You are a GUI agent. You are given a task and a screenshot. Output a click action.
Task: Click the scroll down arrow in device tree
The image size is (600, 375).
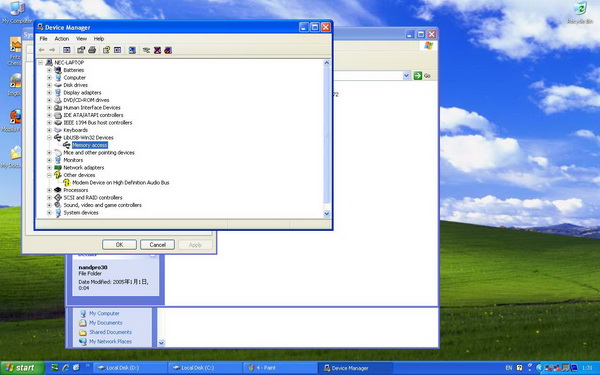pos(327,214)
